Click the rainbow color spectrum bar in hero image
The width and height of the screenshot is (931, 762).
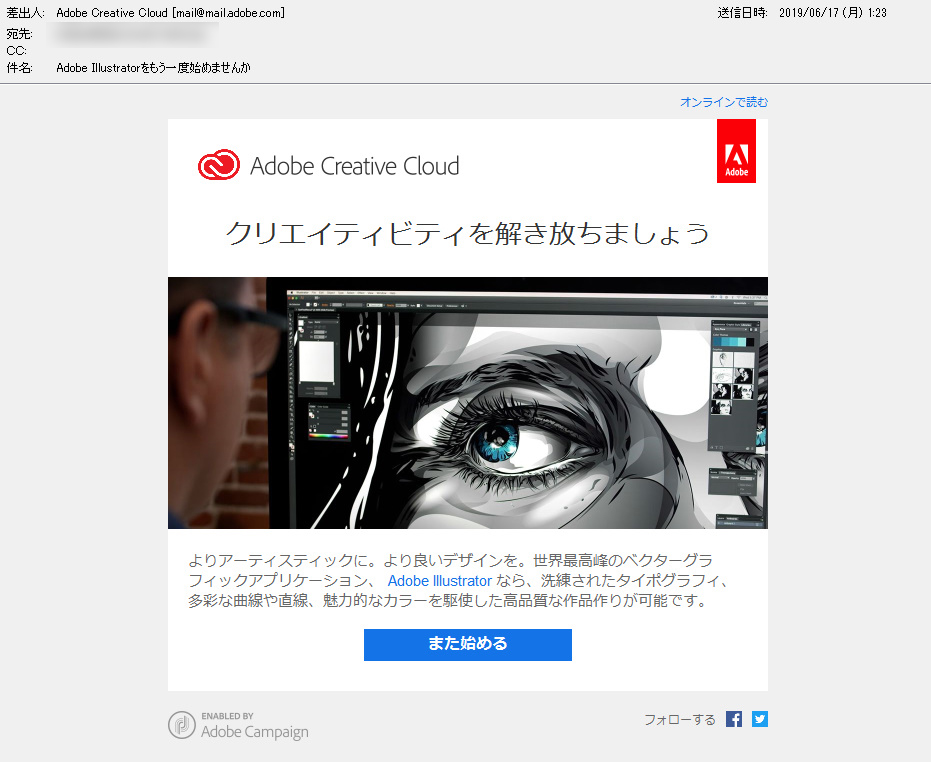click(327, 436)
